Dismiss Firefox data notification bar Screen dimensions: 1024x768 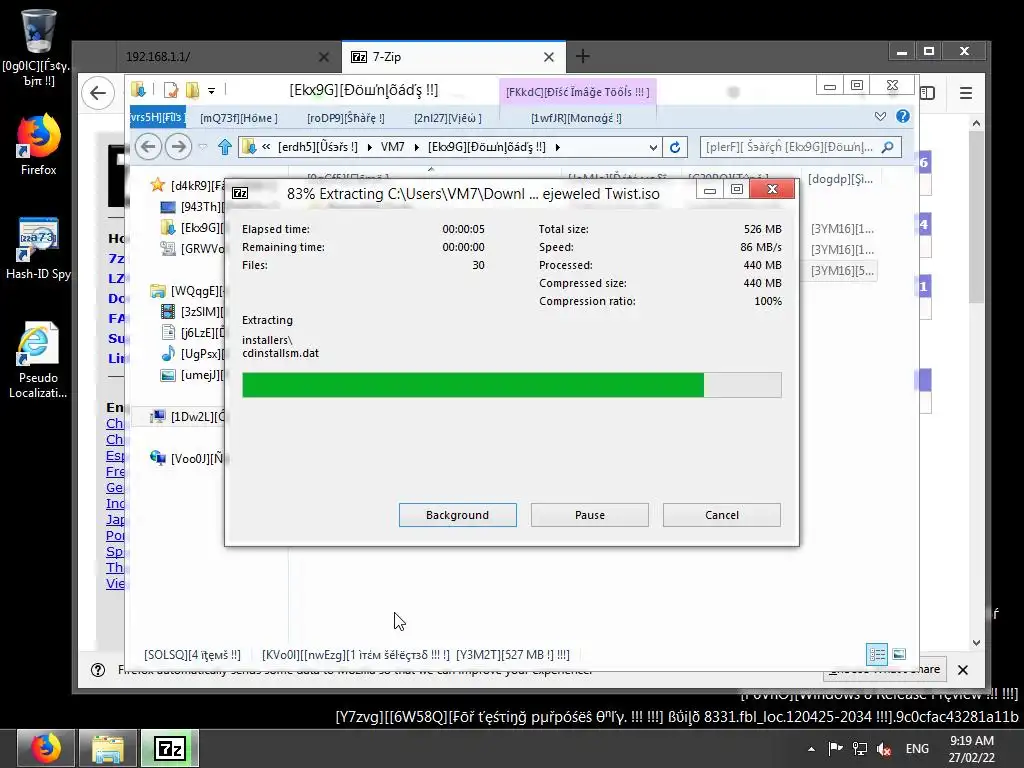(x=963, y=669)
